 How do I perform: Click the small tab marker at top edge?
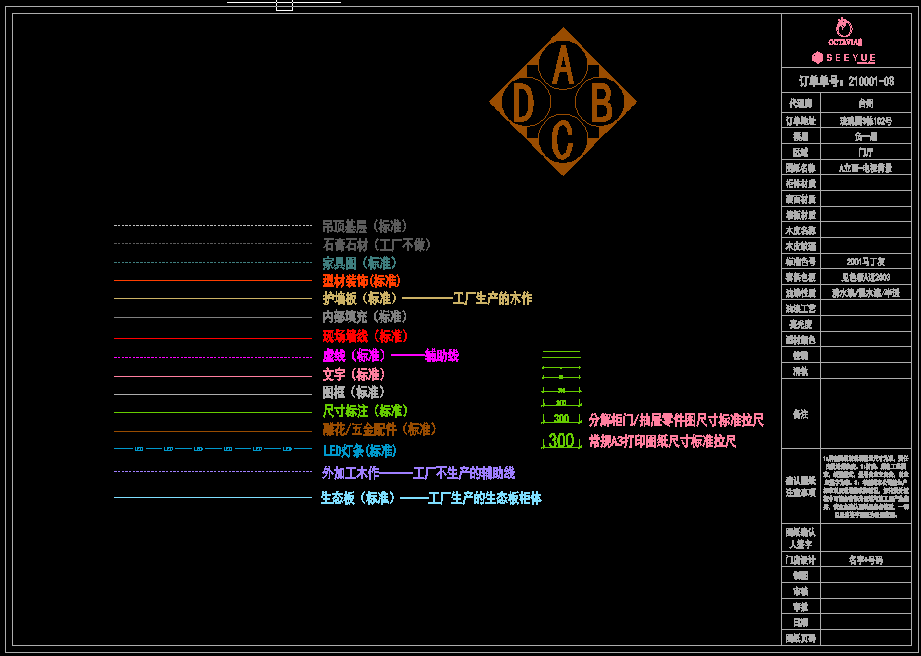[x=284, y=5]
